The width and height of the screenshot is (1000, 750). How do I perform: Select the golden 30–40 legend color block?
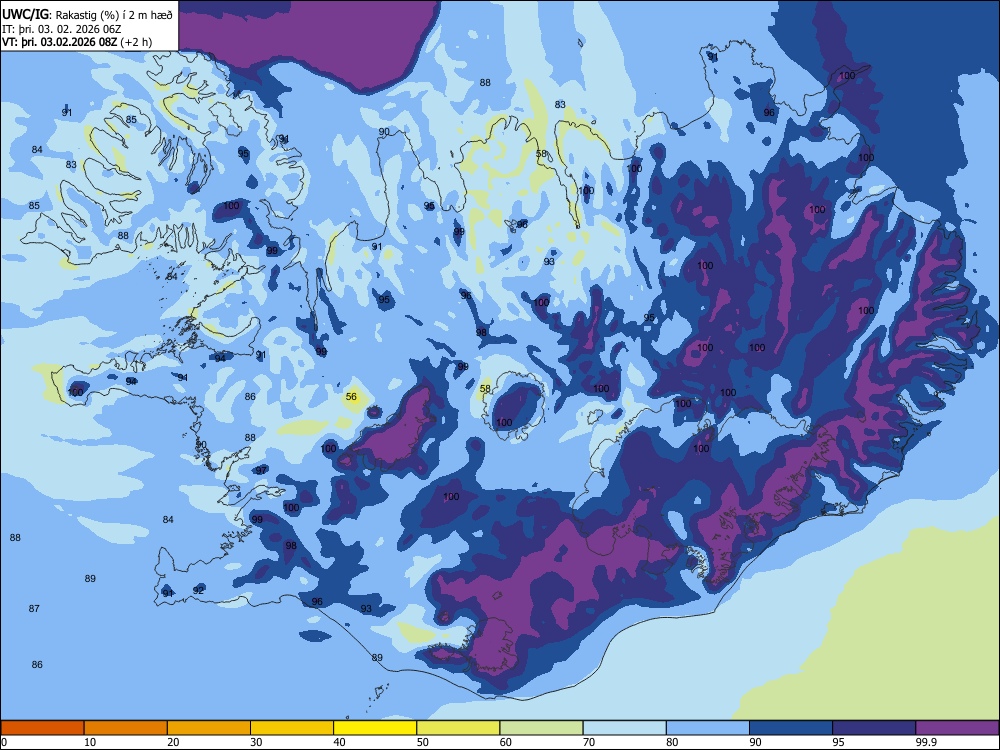[x=292, y=728]
